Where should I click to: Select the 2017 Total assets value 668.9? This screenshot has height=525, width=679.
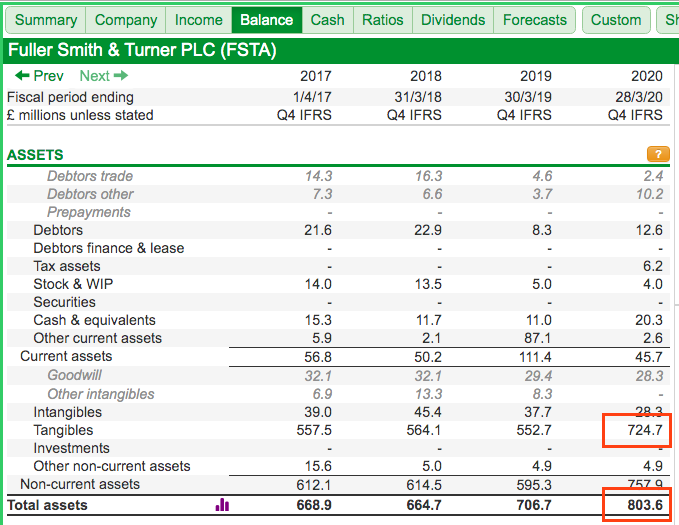click(314, 505)
